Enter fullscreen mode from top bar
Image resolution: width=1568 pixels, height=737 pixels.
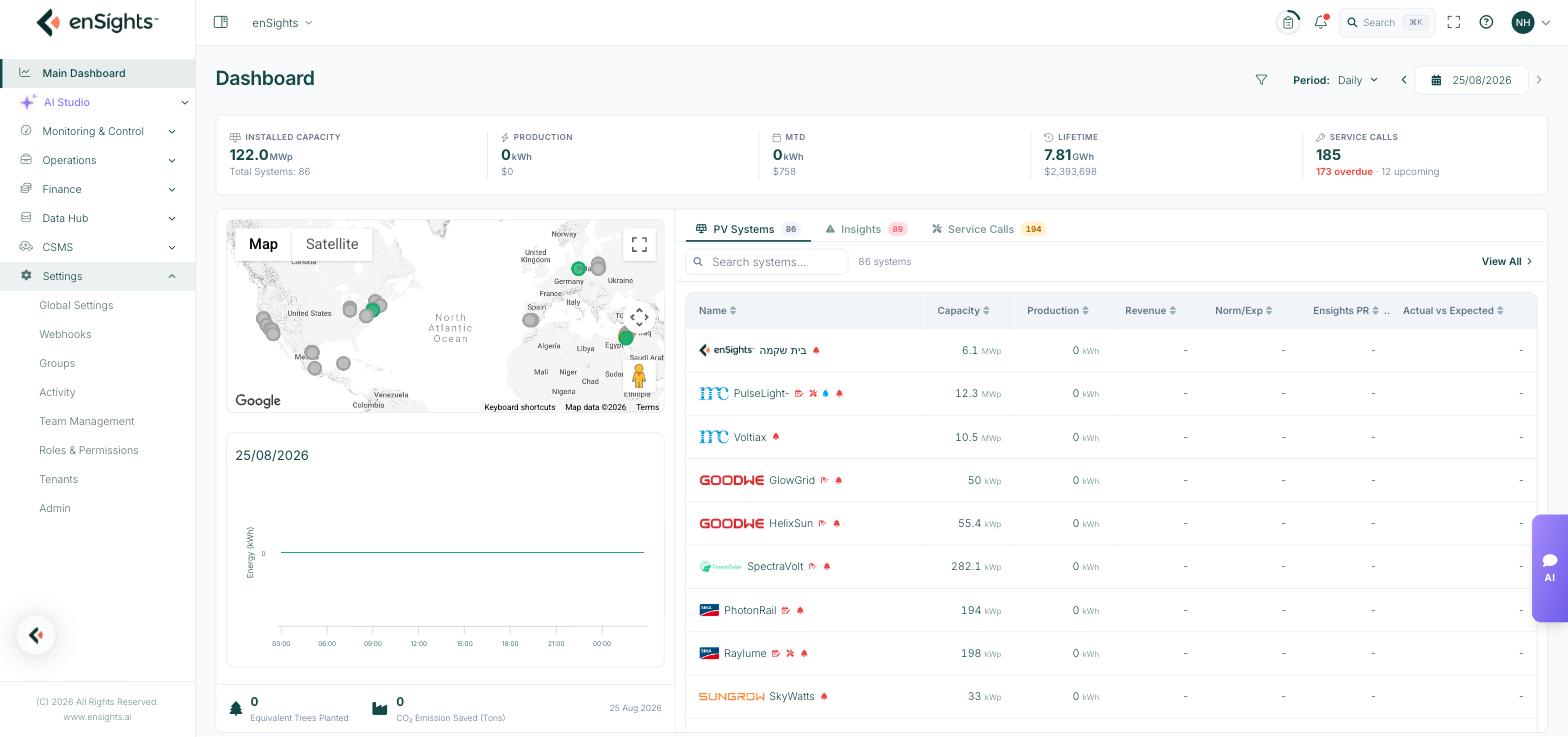(1454, 22)
